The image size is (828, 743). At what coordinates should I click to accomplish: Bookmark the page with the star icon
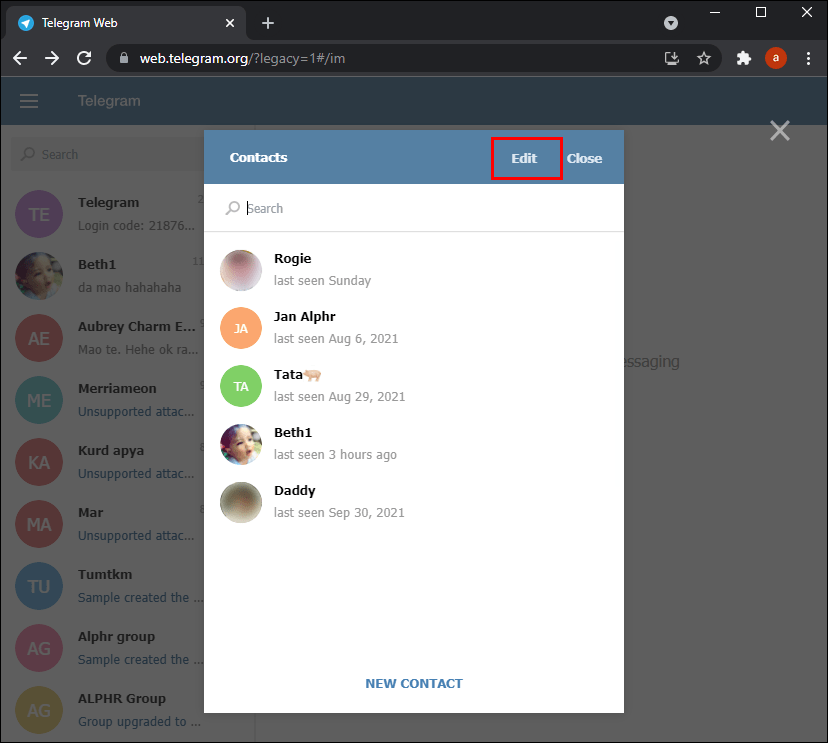click(x=704, y=58)
